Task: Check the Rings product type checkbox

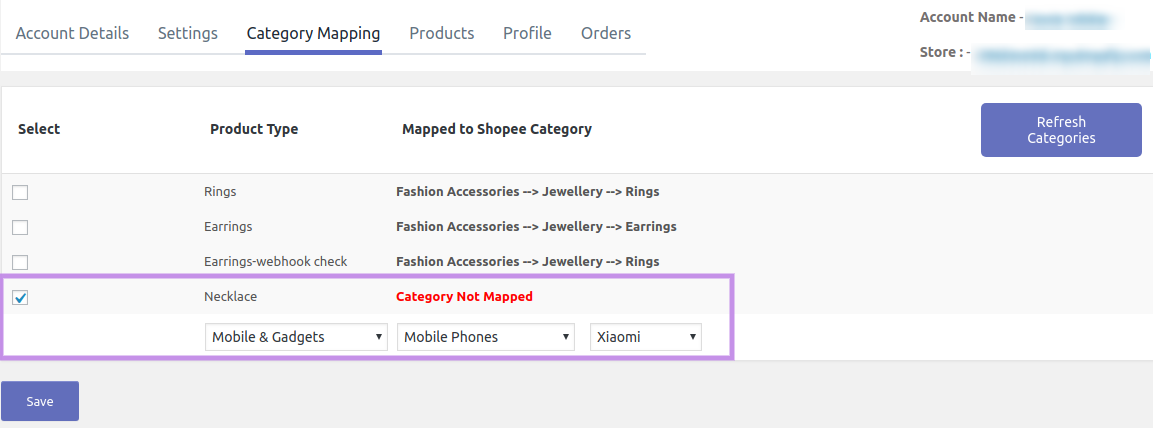Action: pos(20,192)
